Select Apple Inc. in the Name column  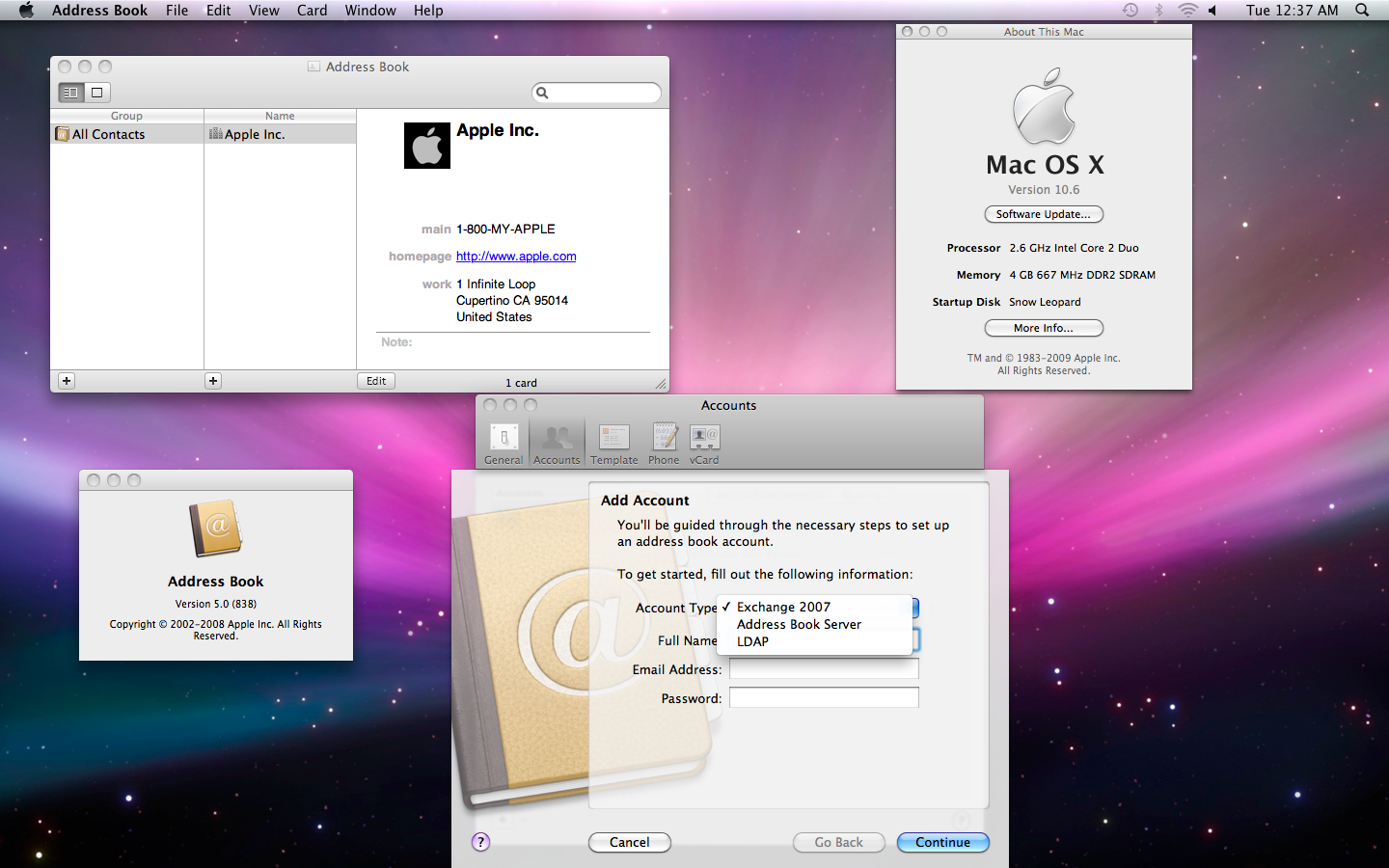click(x=280, y=134)
